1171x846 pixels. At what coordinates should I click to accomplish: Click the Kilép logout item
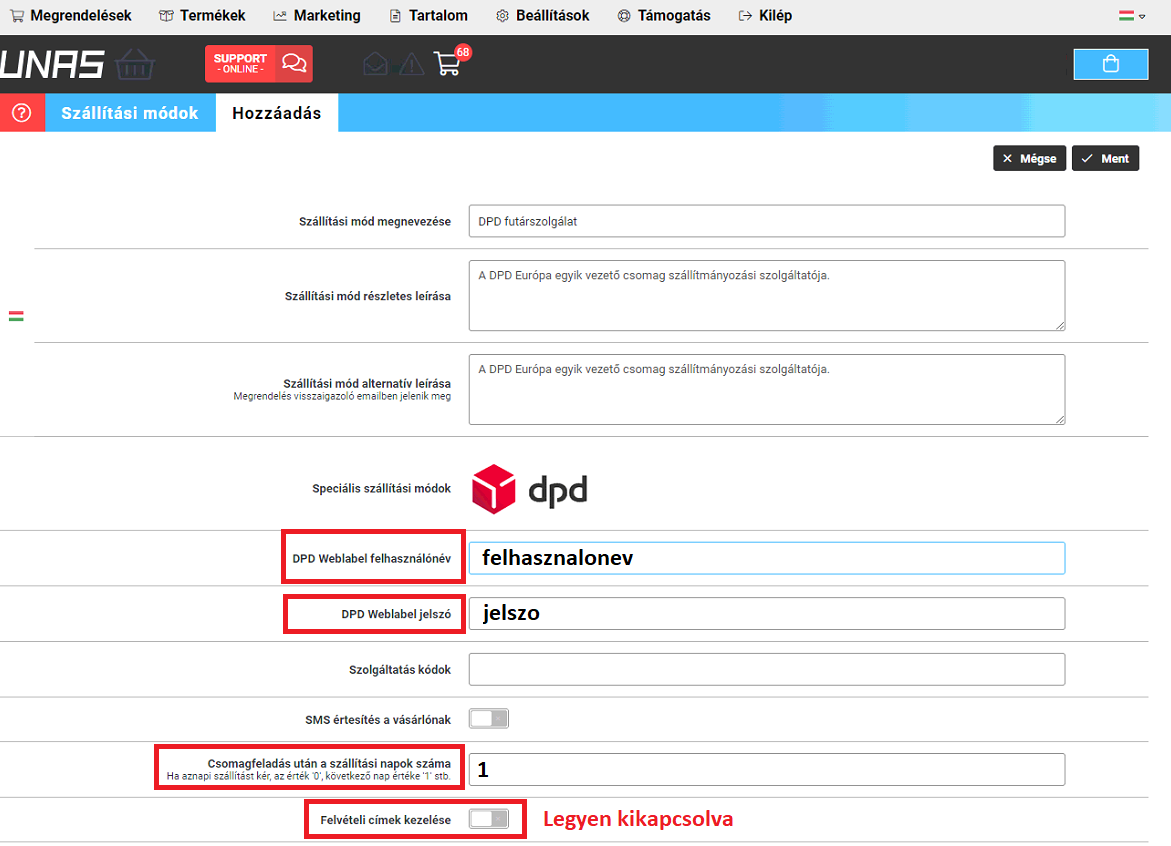pyautogui.click(x=765, y=16)
